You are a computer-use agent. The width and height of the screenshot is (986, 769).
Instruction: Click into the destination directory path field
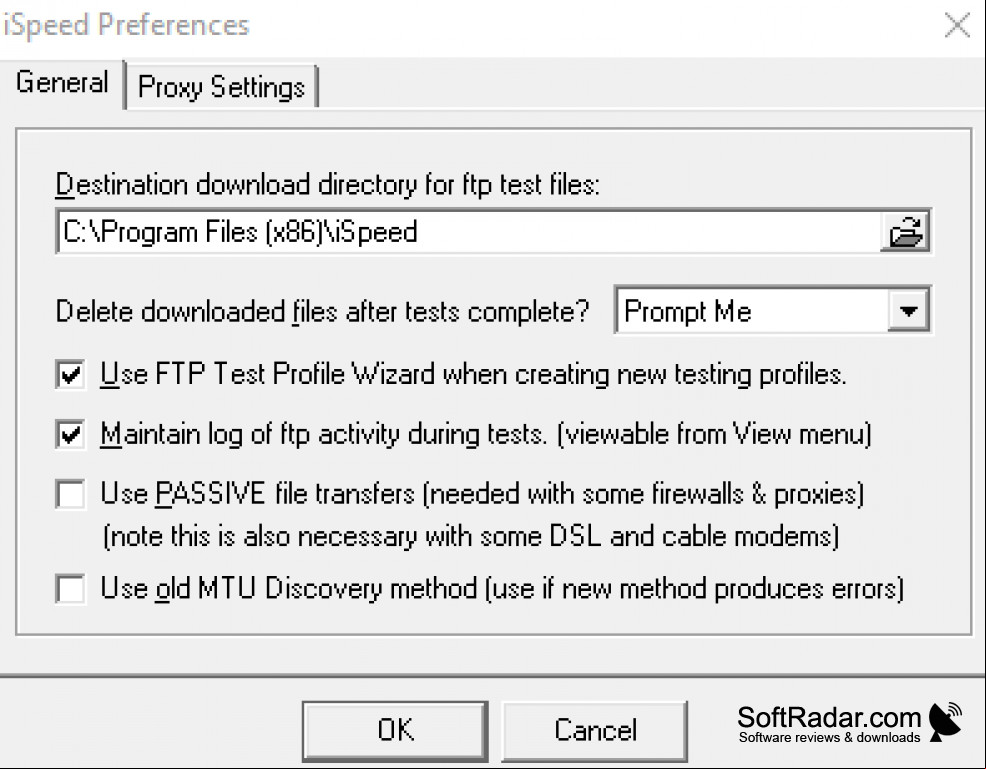469,231
